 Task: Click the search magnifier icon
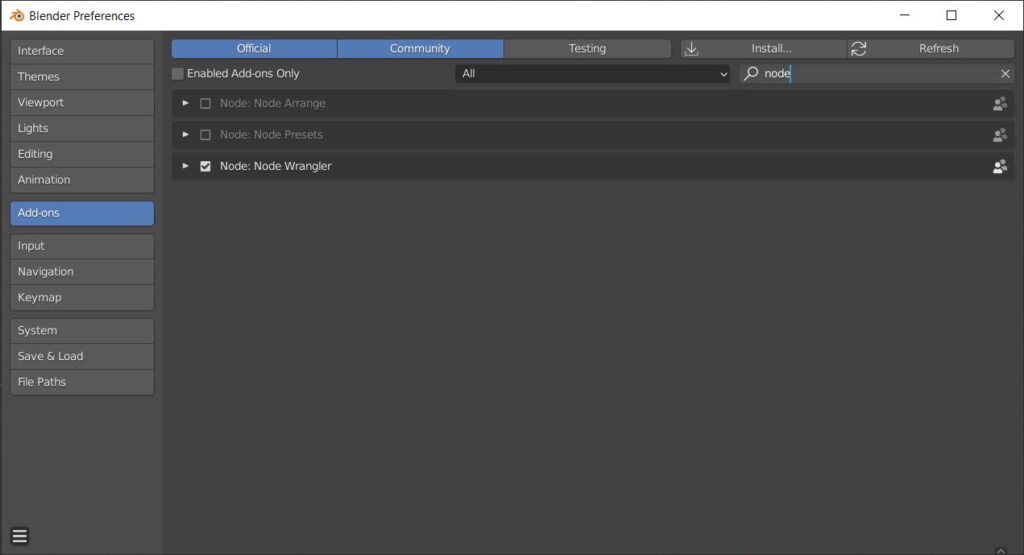(751, 73)
